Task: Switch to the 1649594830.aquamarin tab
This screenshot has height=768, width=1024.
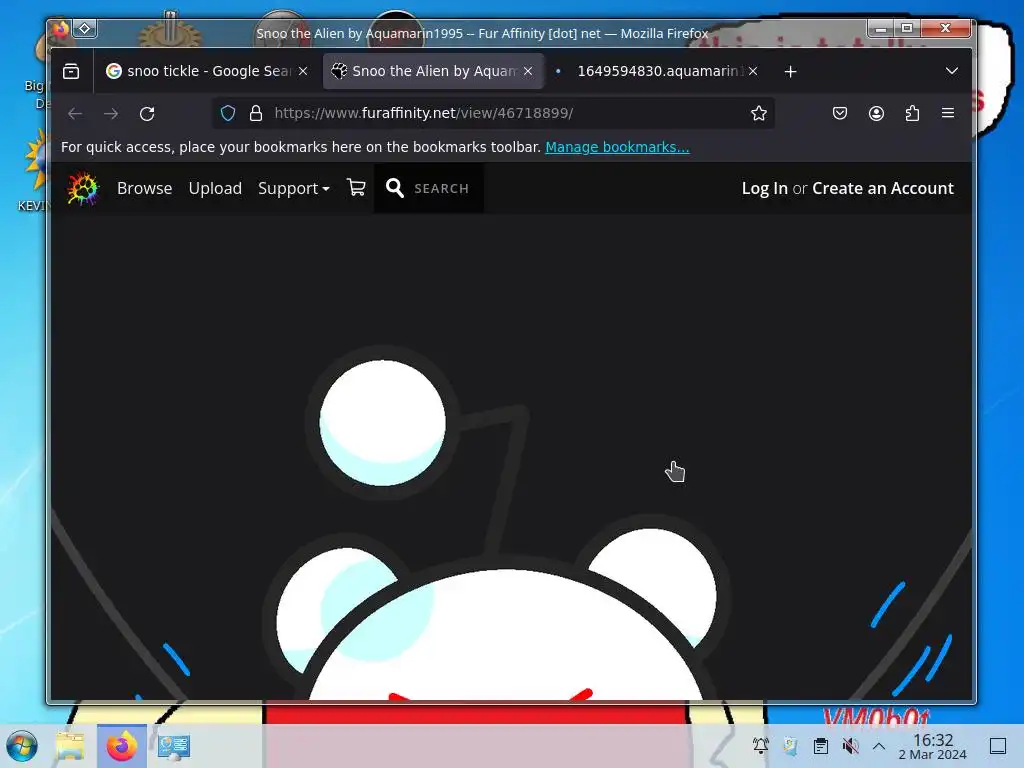Action: [x=657, y=71]
